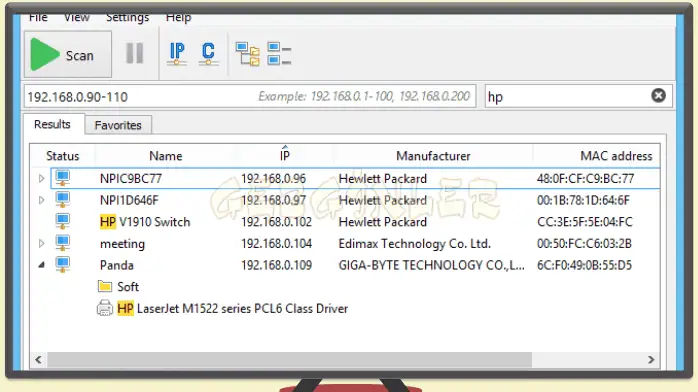Click the HP LaserJet printer icon
This screenshot has height=392, width=698.
pos(105,308)
